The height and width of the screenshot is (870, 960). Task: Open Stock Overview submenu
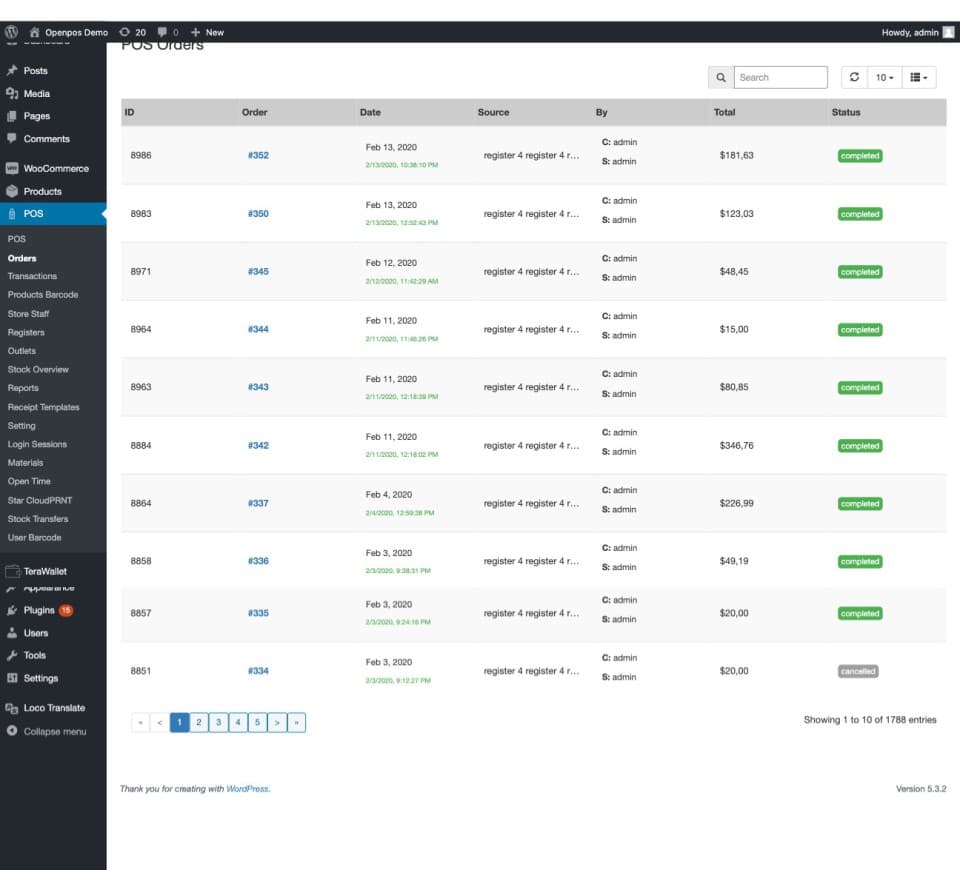pos(38,369)
